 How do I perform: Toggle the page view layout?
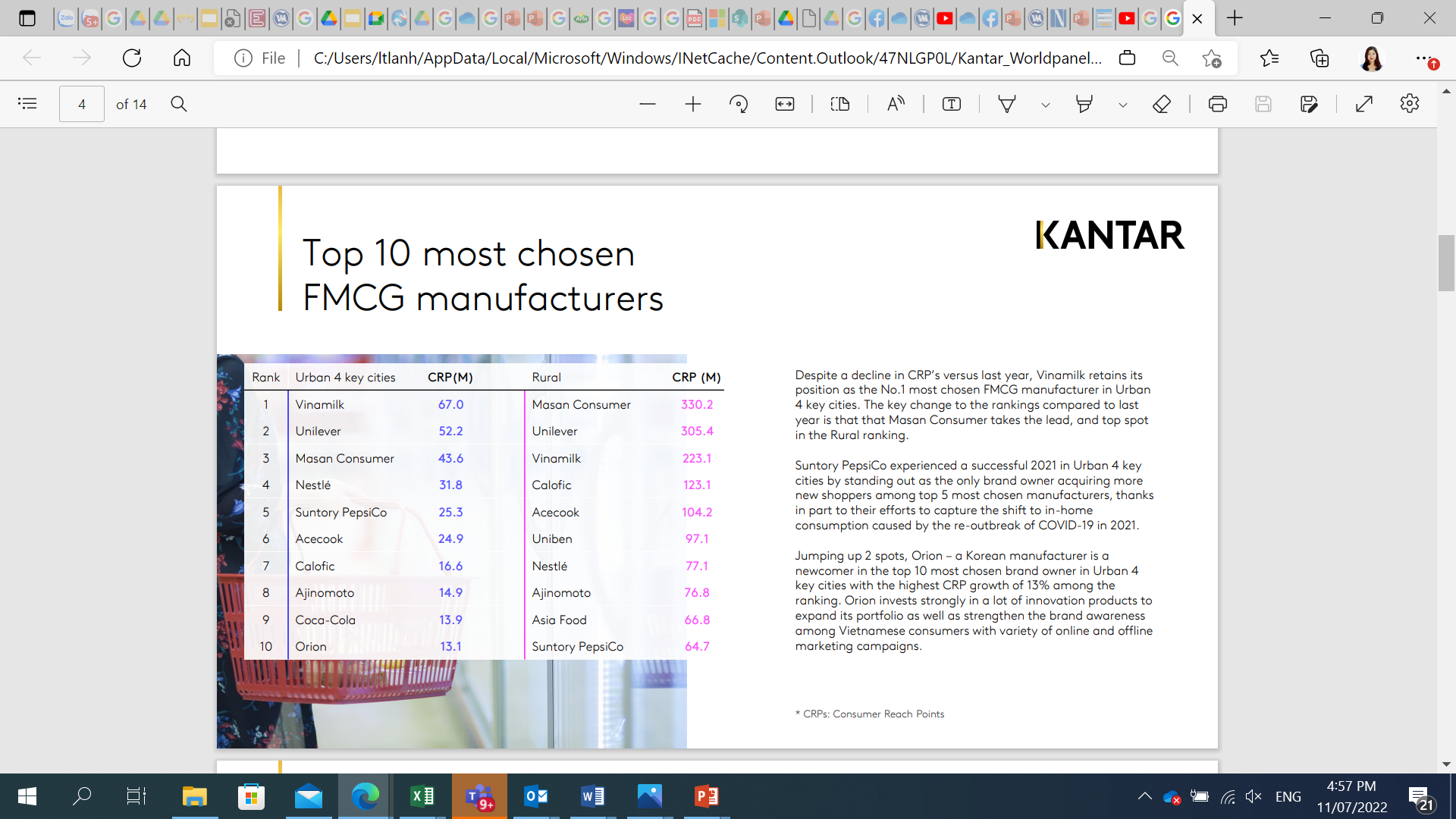[x=840, y=104]
